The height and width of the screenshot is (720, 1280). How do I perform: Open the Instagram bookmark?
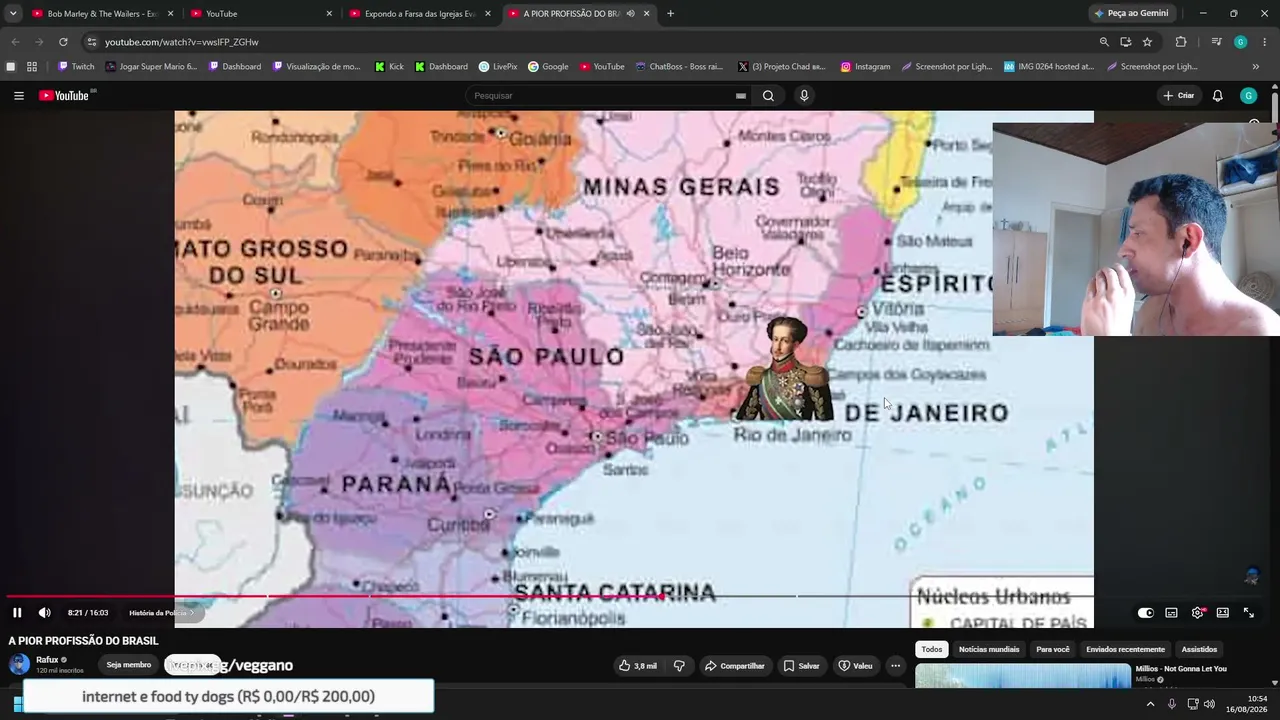866,67
